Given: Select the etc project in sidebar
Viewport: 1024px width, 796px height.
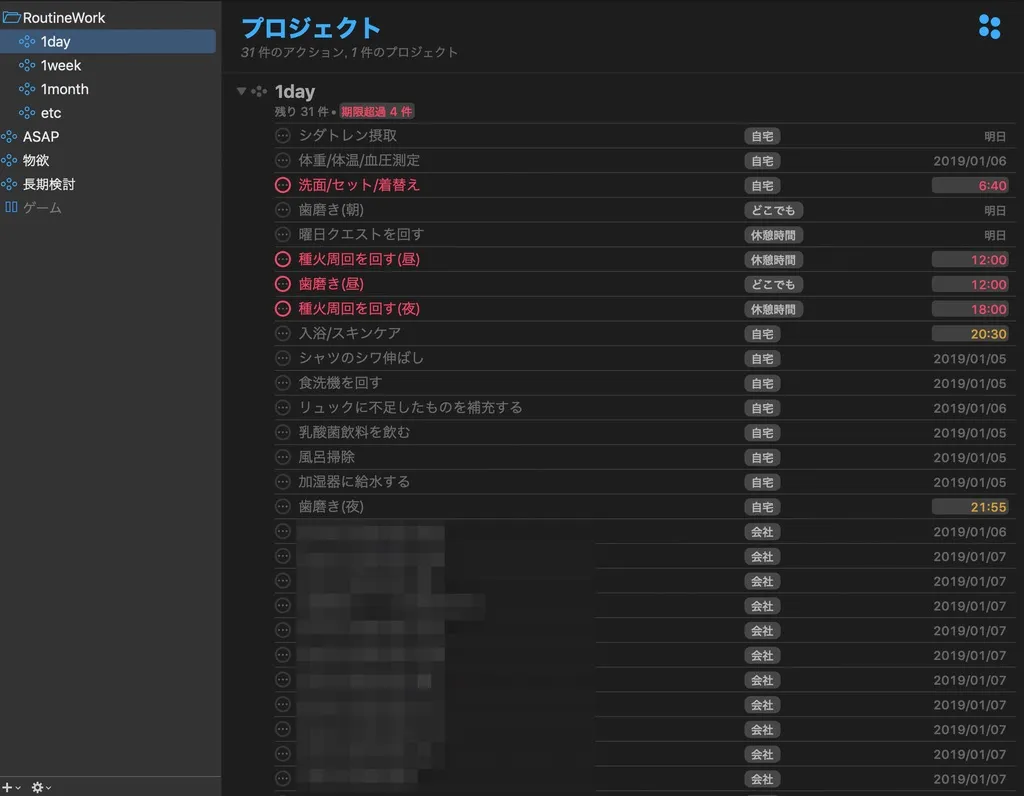Looking at the screenshot, I should 51,113.
